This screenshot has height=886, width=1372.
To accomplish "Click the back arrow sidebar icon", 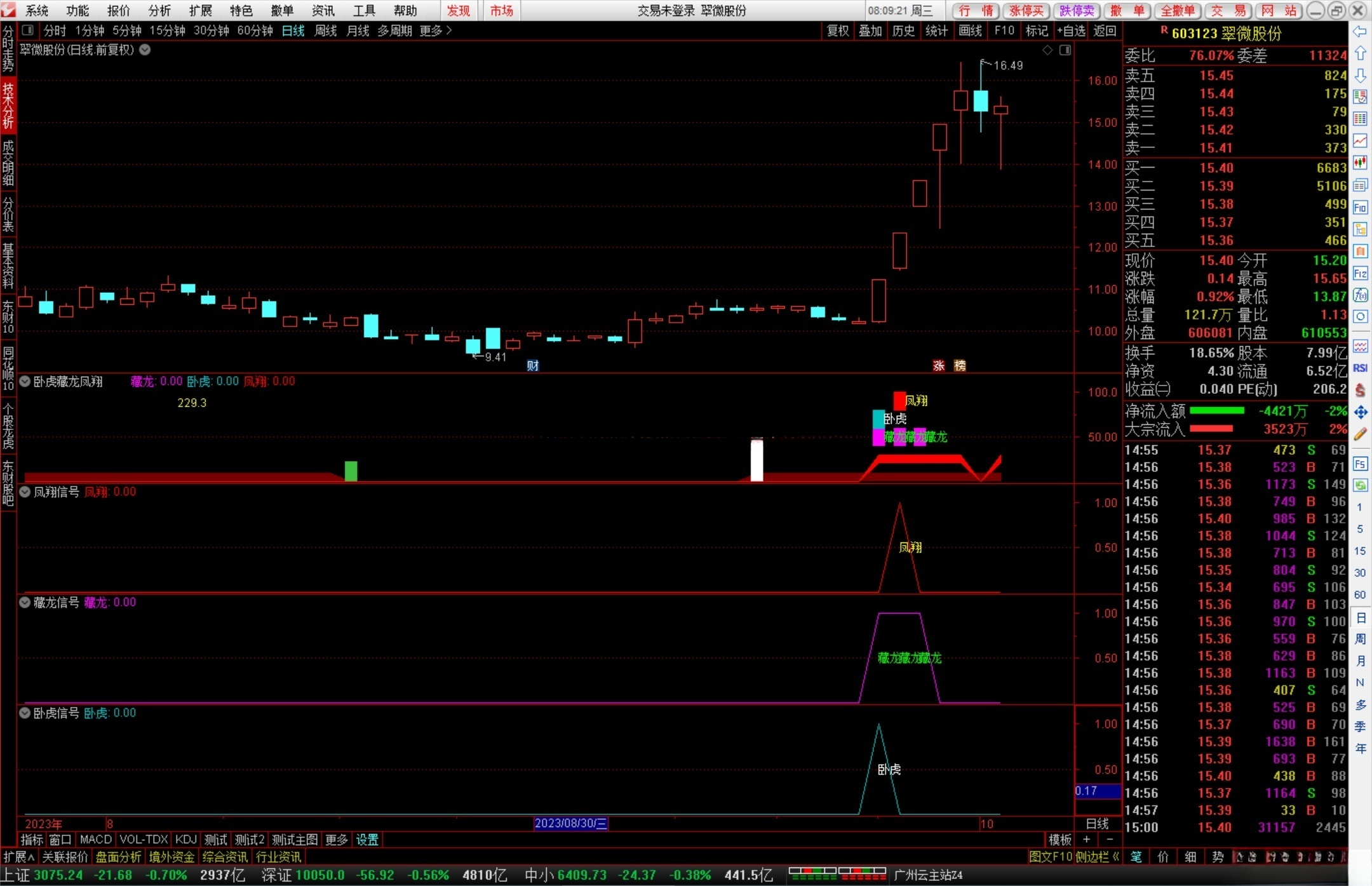I will point(1360,32).
